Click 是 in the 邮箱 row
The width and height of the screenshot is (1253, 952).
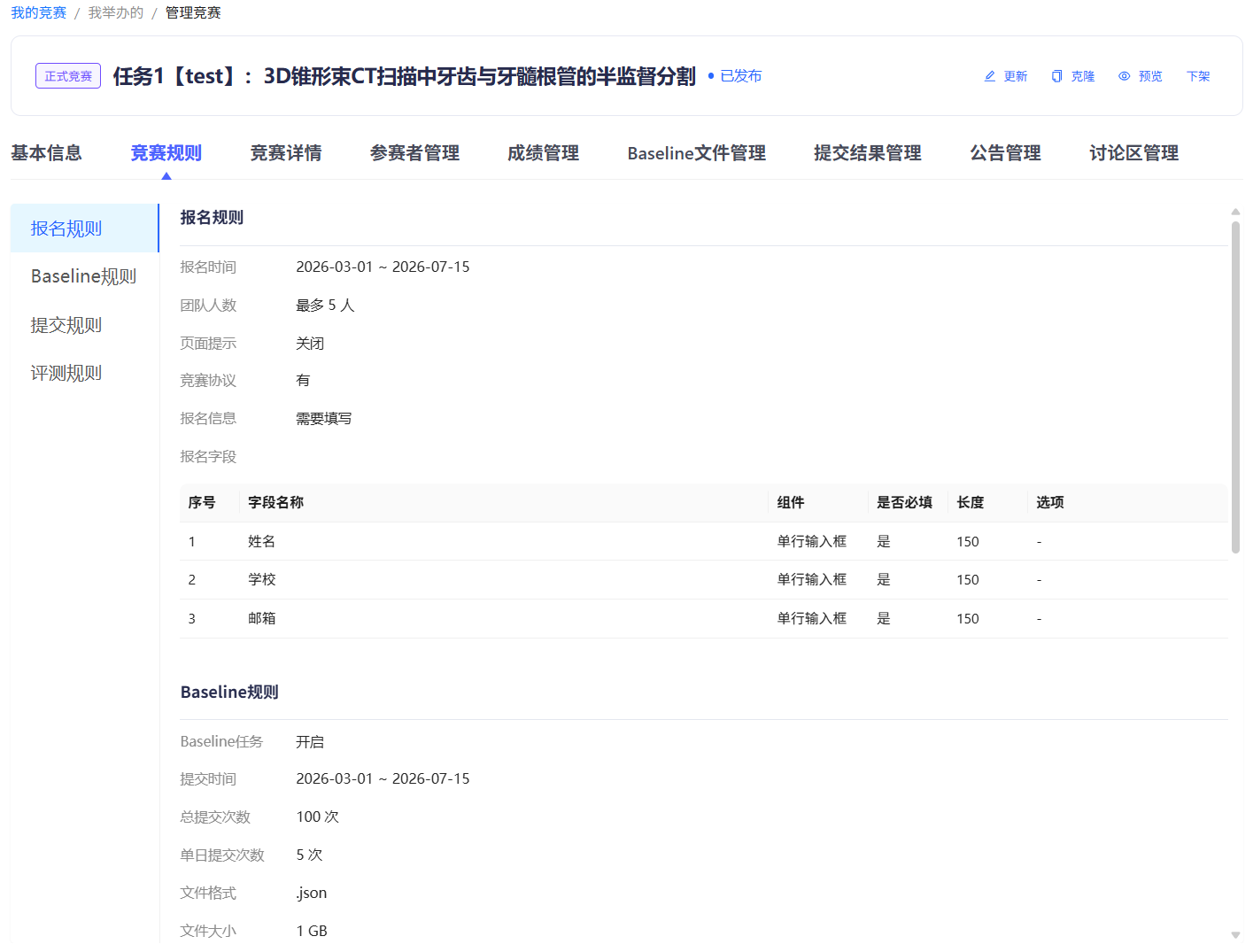(884, 618)
